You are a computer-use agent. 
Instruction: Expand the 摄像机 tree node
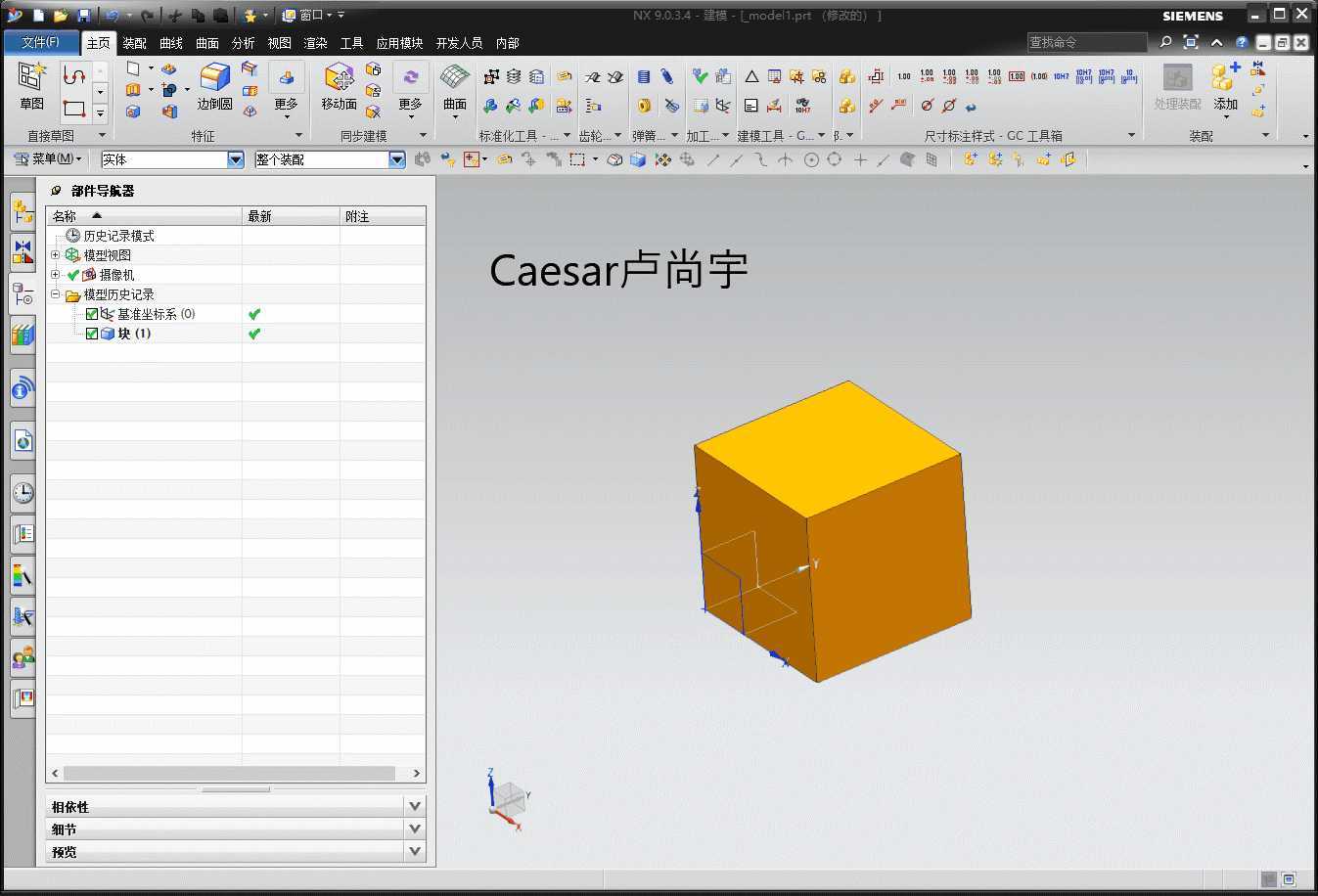tap(56, 275)
